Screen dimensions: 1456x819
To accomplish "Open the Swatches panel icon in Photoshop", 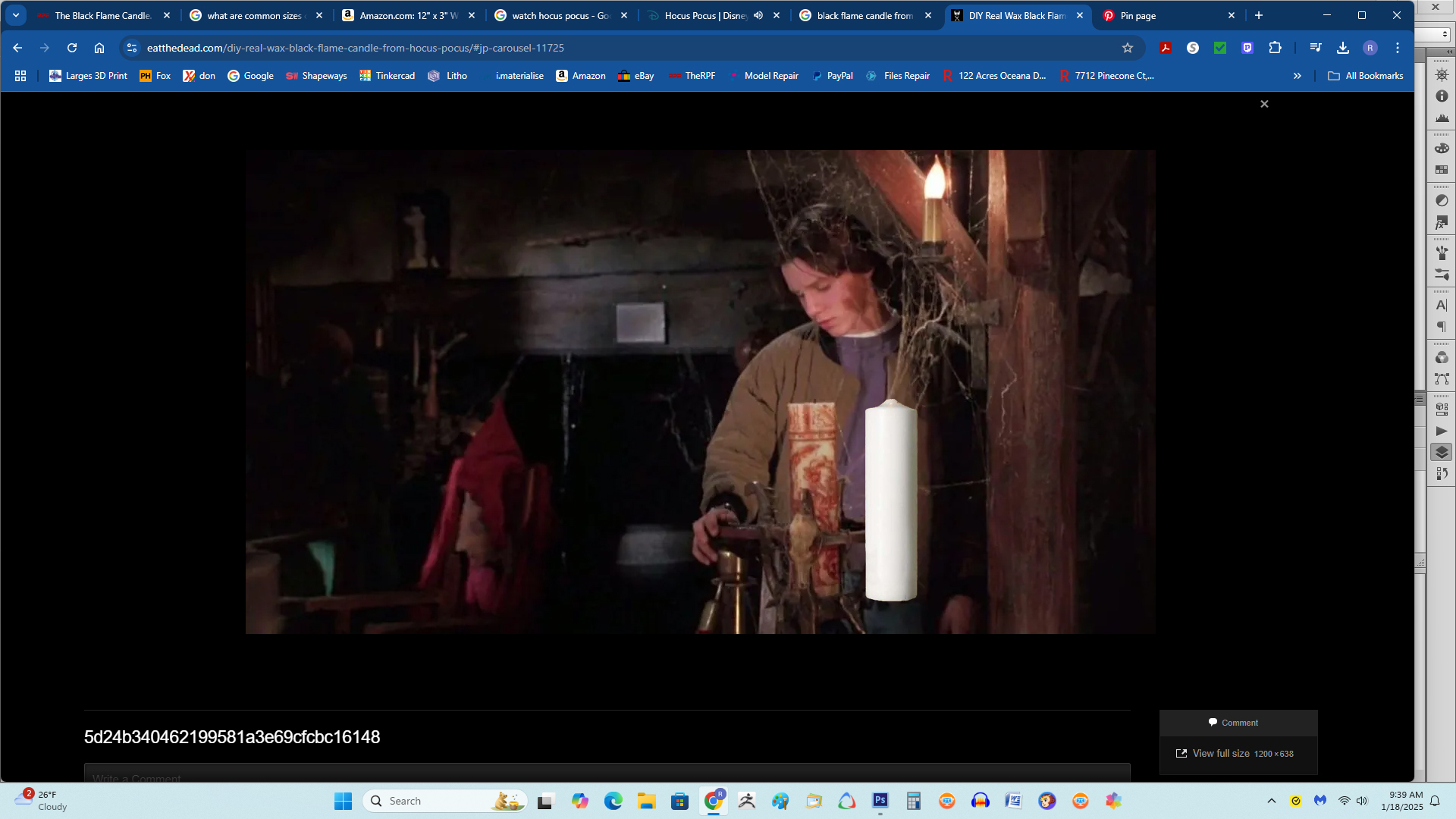I will coord(1442,170).
